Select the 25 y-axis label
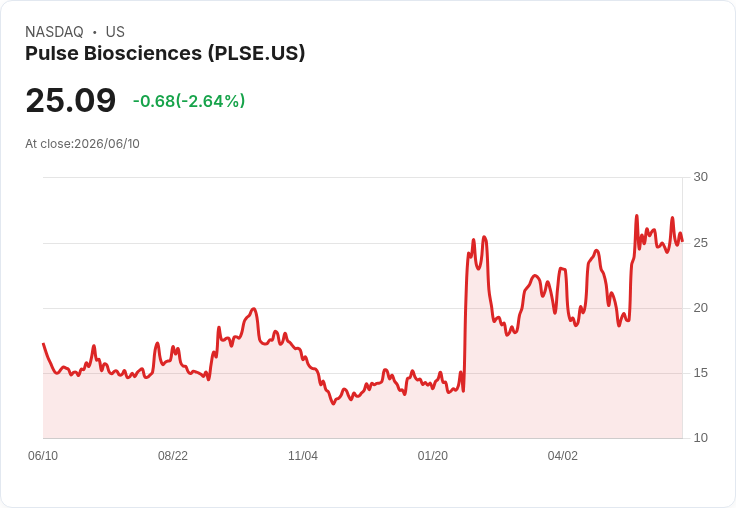Image resolution: width=736 pixels, height=508 pixels. pyautogui.click(x=700, y=243)
